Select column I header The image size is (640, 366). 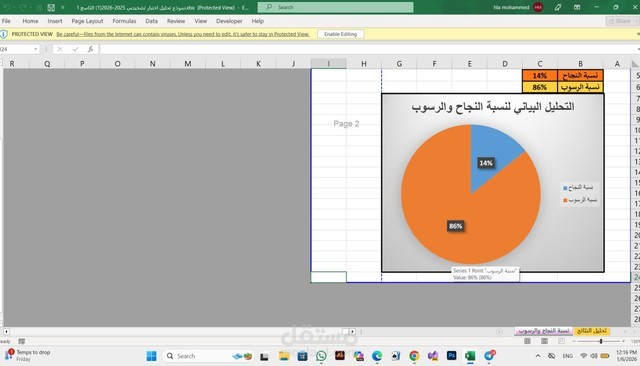pos(329,64)
